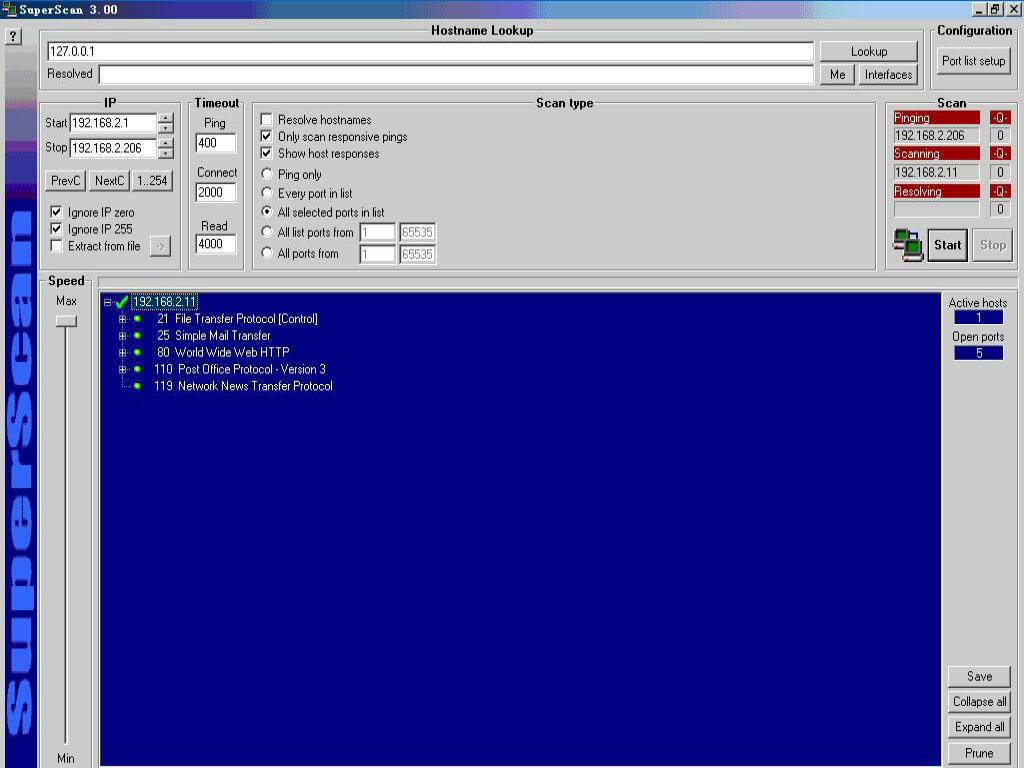Select the Ping only radio button
The image size is (1024, 768).
click(x=266, y=174)
